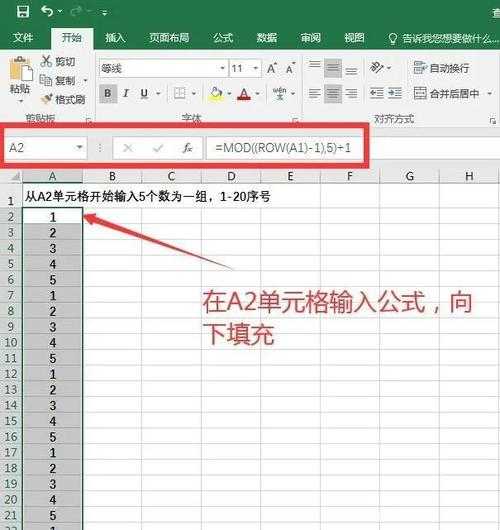Click the cancel X formula icon
The image size is (500, 530).
click(128, 148)
